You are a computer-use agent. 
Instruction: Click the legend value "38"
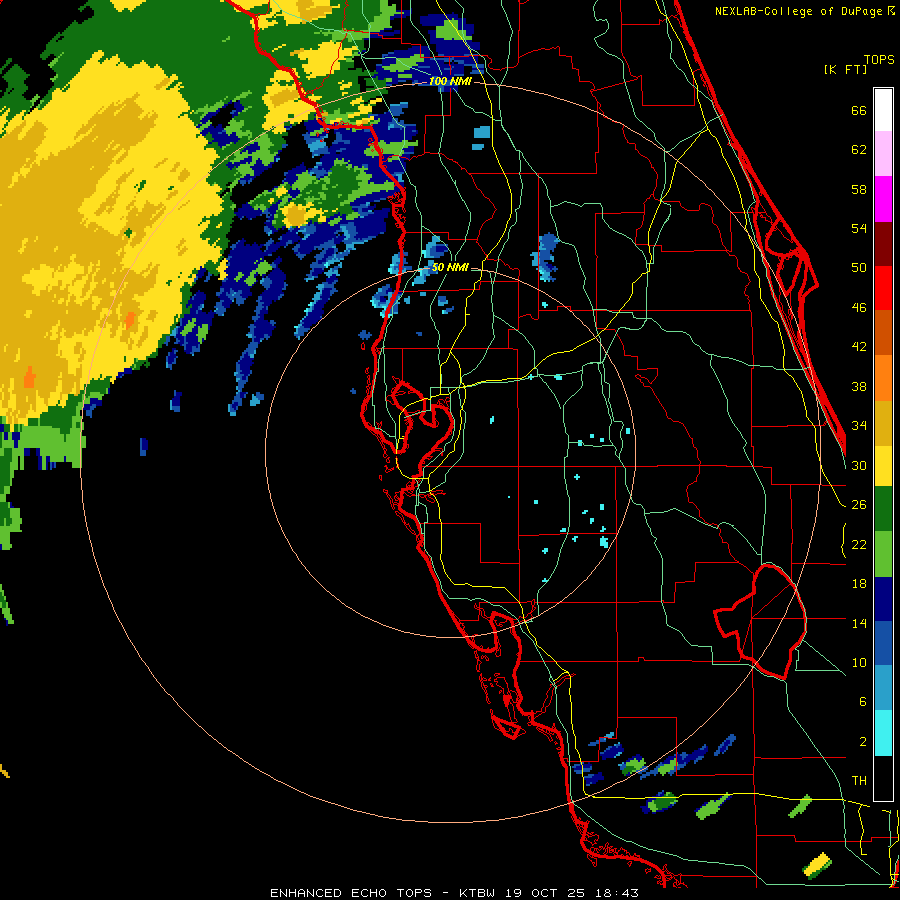pyautogui.click(x=859, y=386)
